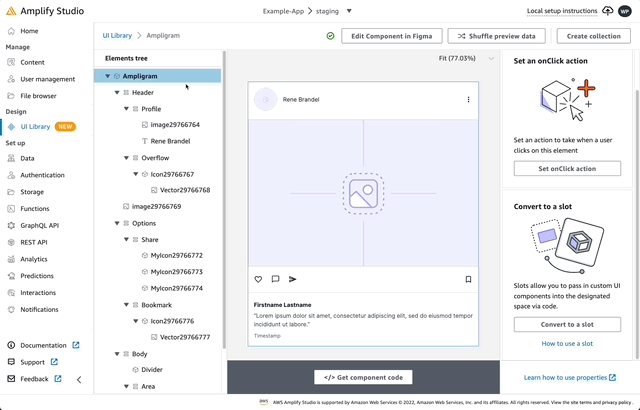Click the bookmark icon in preview

[x=468, y=279]
